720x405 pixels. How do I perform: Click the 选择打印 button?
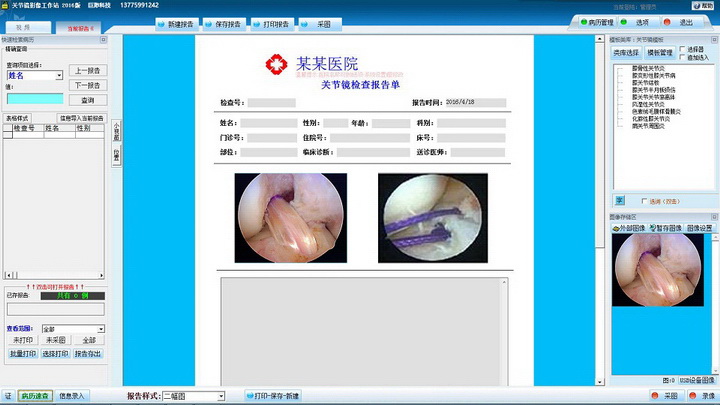pos(56,354)
